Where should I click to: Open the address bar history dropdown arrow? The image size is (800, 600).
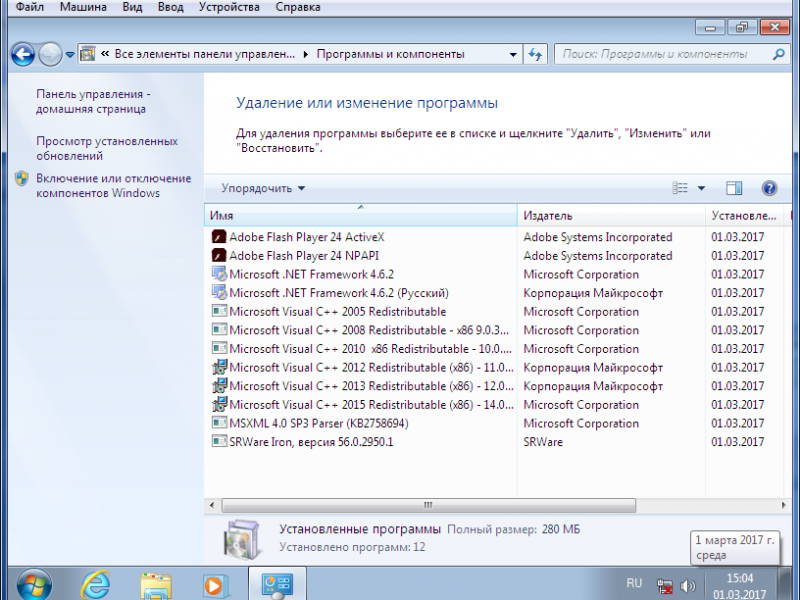[x=513, y=54]
